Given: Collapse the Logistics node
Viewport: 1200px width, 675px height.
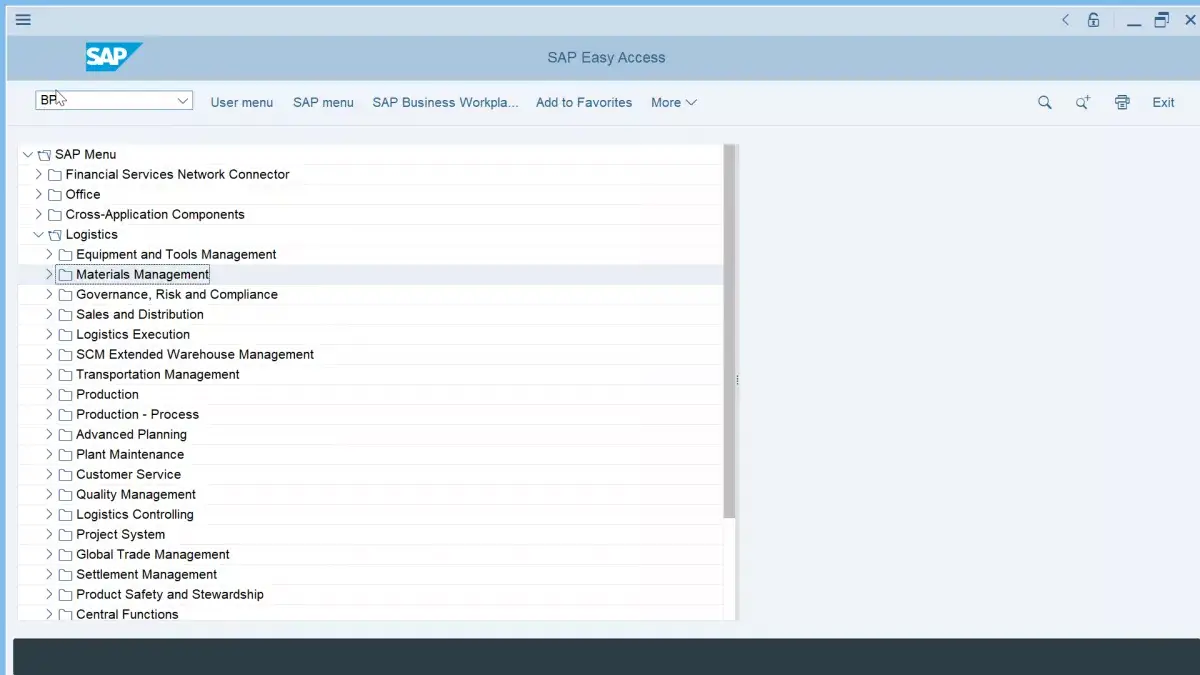Looking at the screenshot, I should [x=39, y=234].
